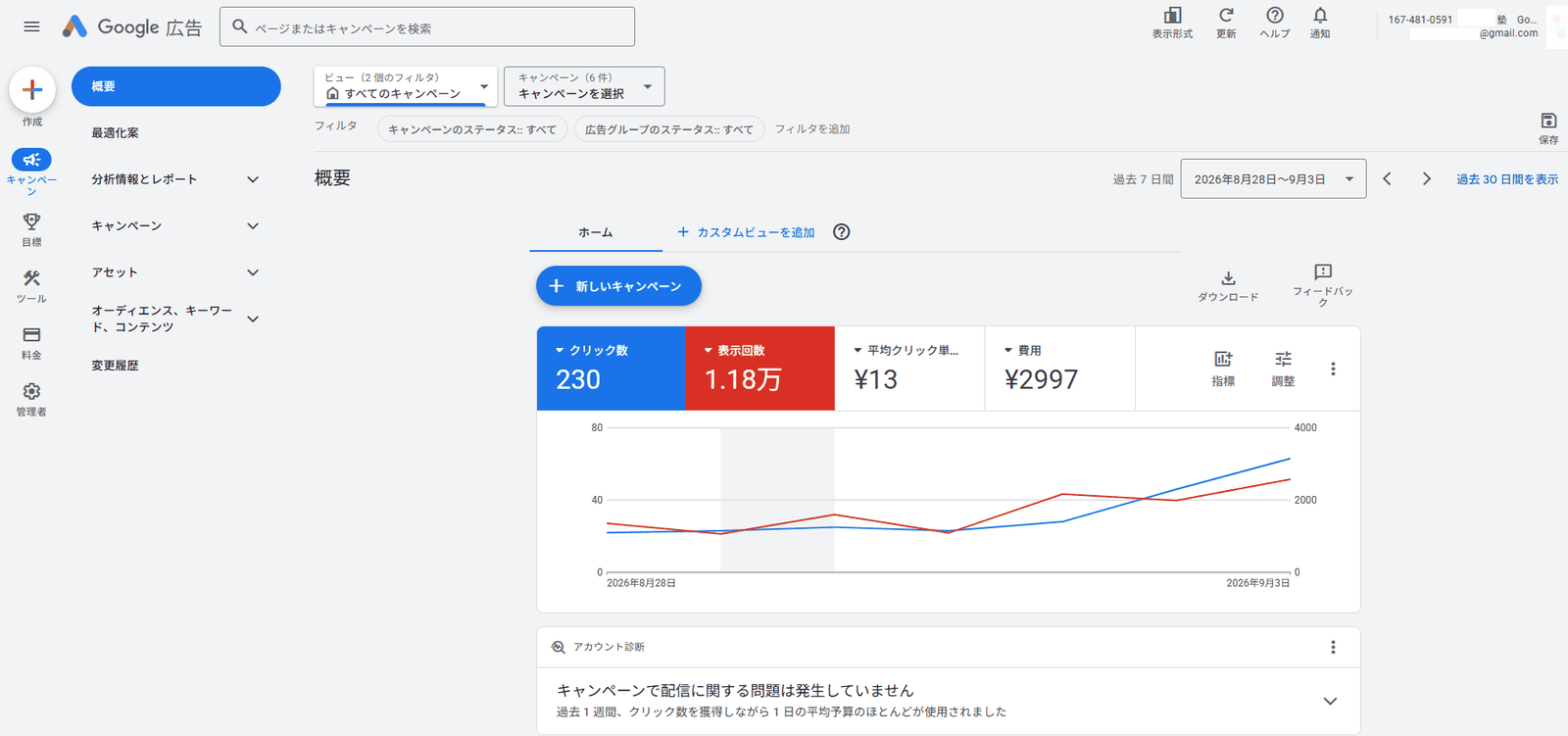Click 新しいキャンペーン button

pyautogui.click(x=618, y=286)
